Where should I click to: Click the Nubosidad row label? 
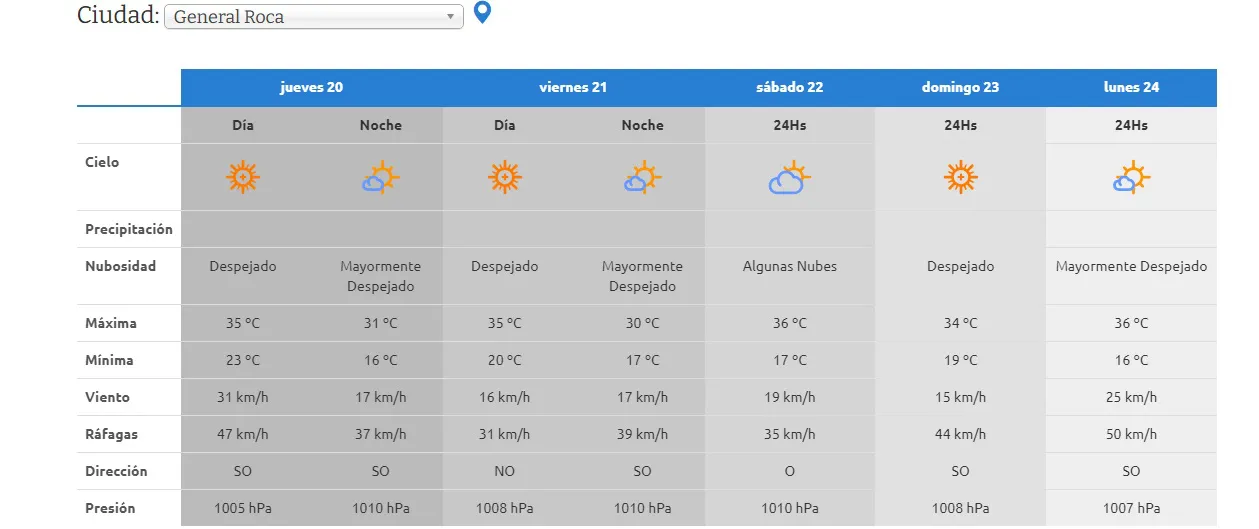(x=120, y=266)
